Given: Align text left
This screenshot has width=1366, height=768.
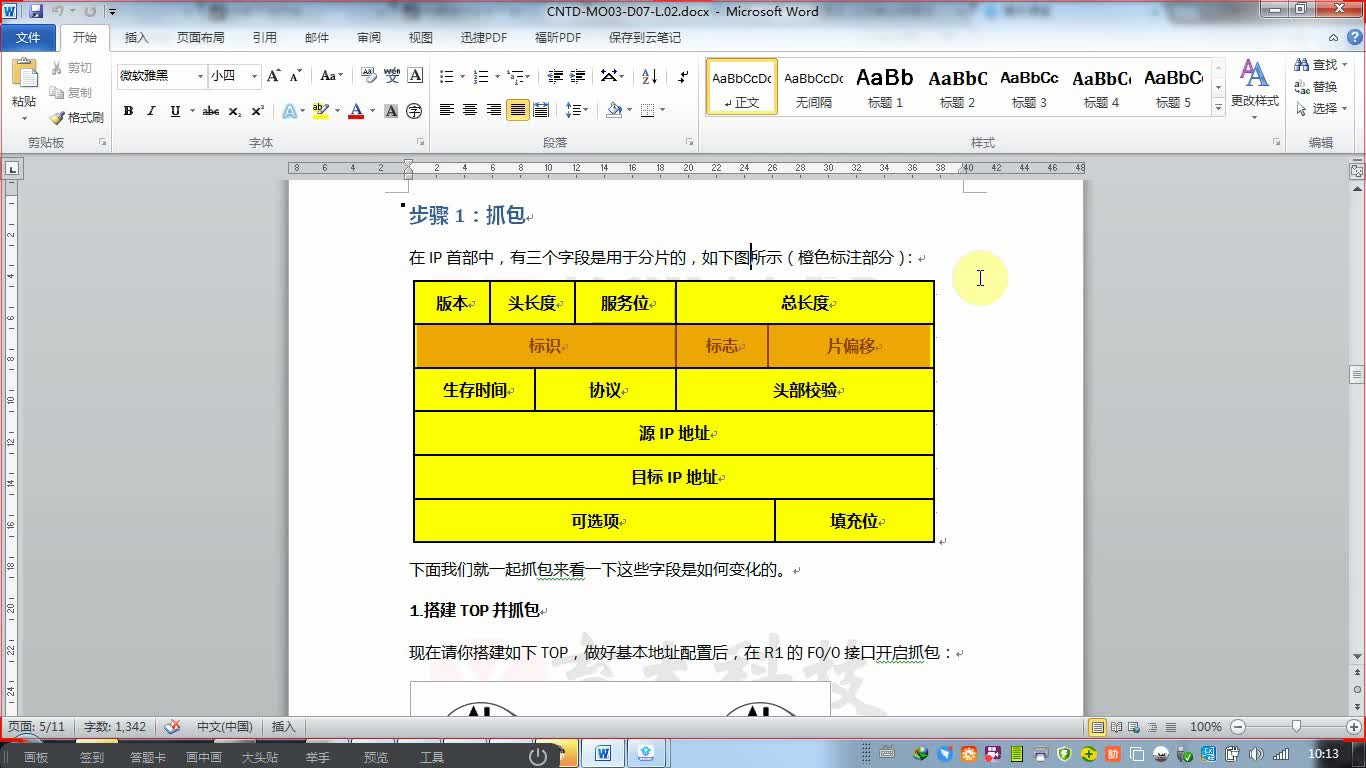Looking at the screenshot, I should coord(446,110).
